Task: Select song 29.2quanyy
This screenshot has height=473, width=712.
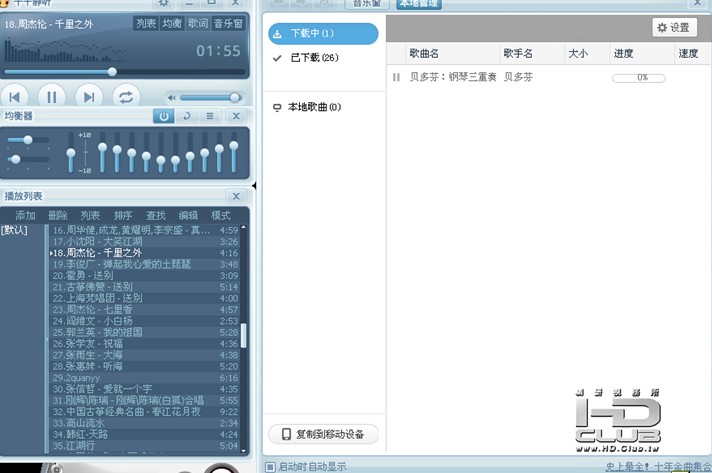Action: tap(144, 378)
